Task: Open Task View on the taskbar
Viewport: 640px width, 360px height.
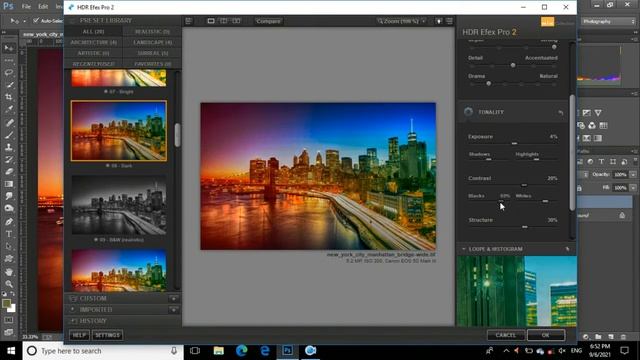Action: (x=195, y=351)
